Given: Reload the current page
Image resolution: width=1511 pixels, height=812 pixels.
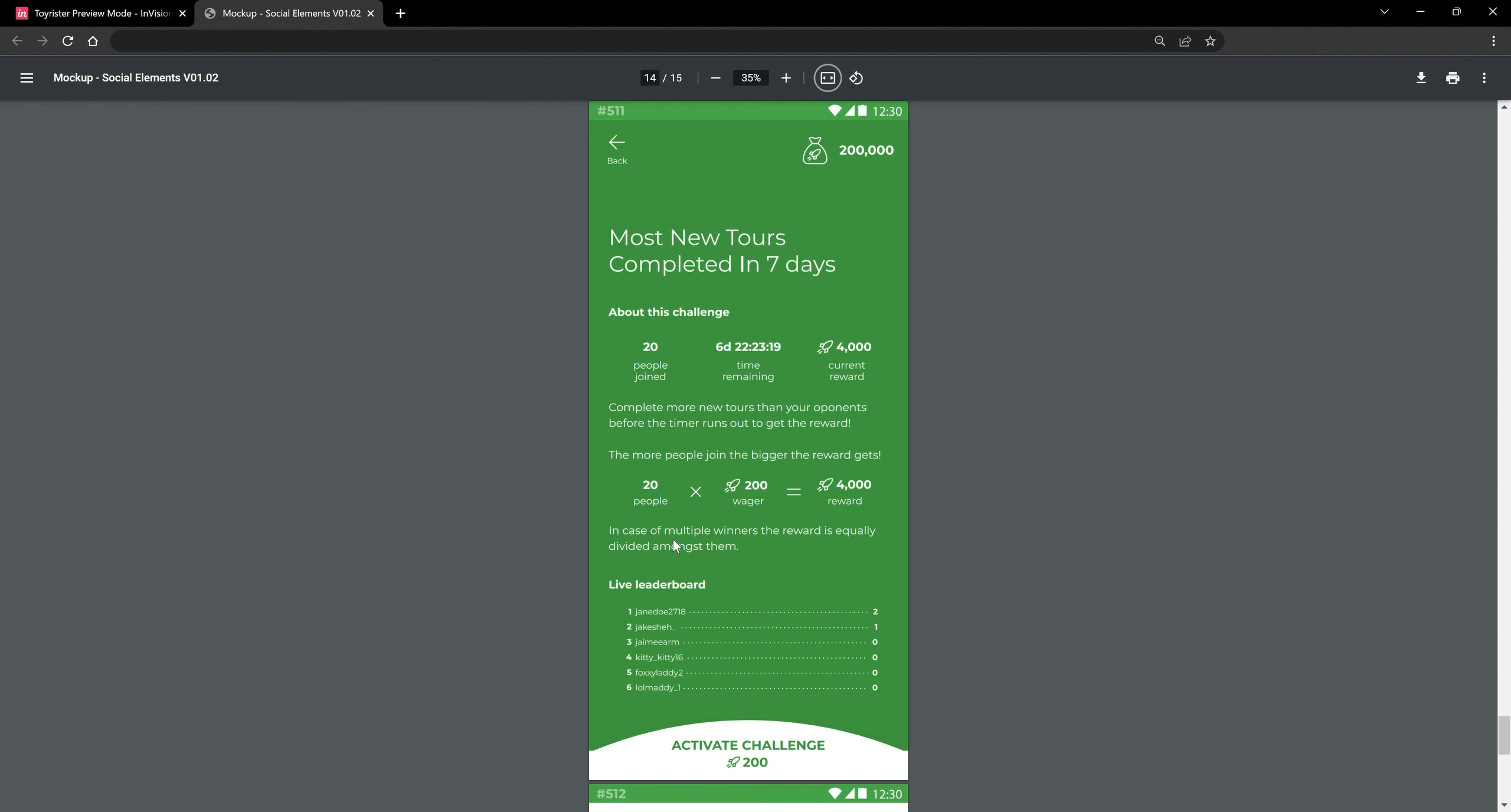Looking at the screenshot, I should click(x=67, y=41).
